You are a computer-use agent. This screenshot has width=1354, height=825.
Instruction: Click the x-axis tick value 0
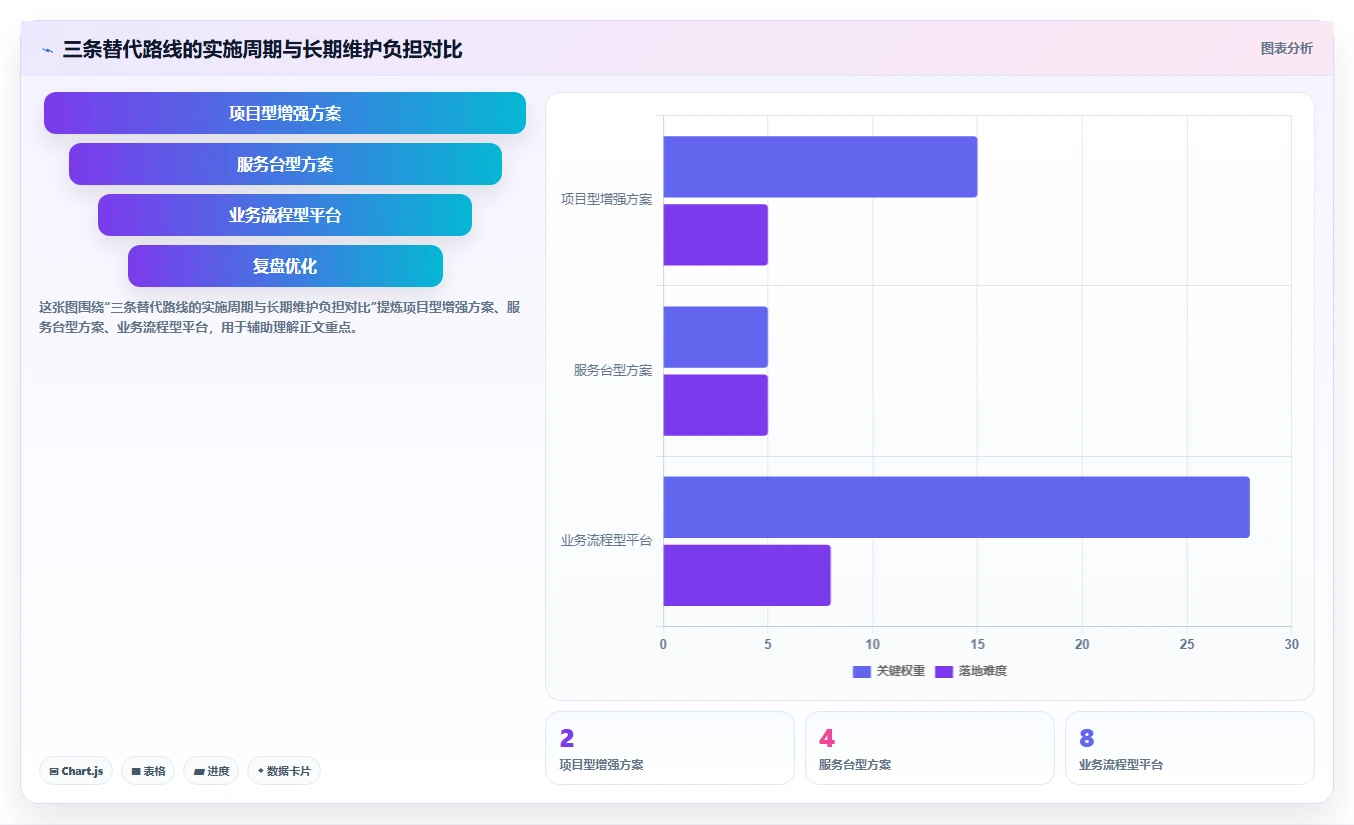663,645
